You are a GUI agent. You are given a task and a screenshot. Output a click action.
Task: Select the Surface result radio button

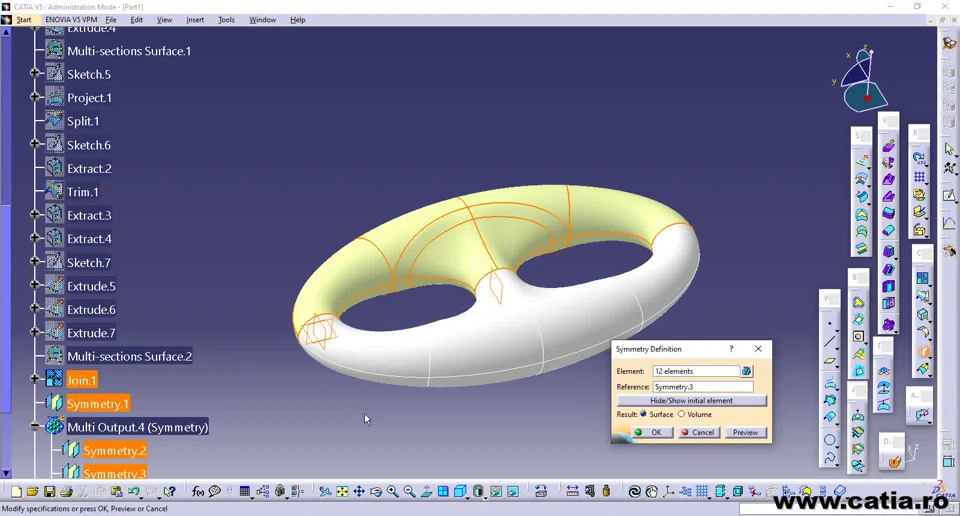point(643,414)
